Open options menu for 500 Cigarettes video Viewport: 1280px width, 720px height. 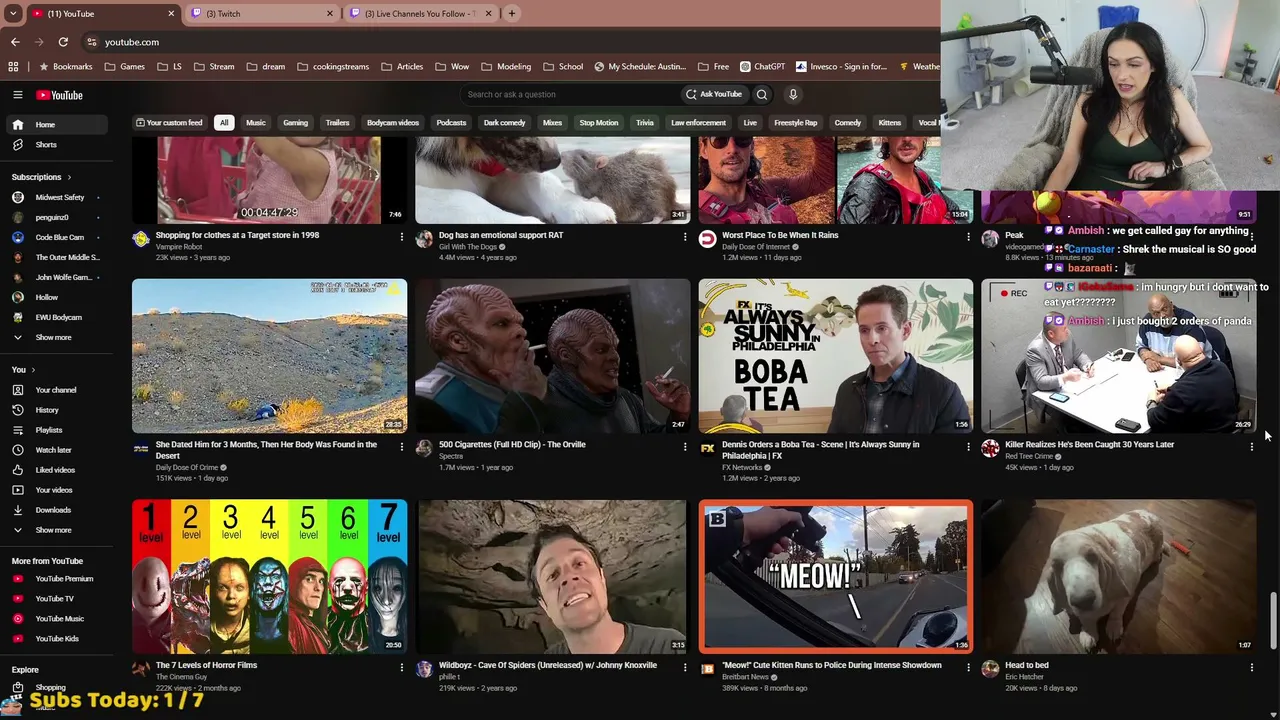click(685, 446)
